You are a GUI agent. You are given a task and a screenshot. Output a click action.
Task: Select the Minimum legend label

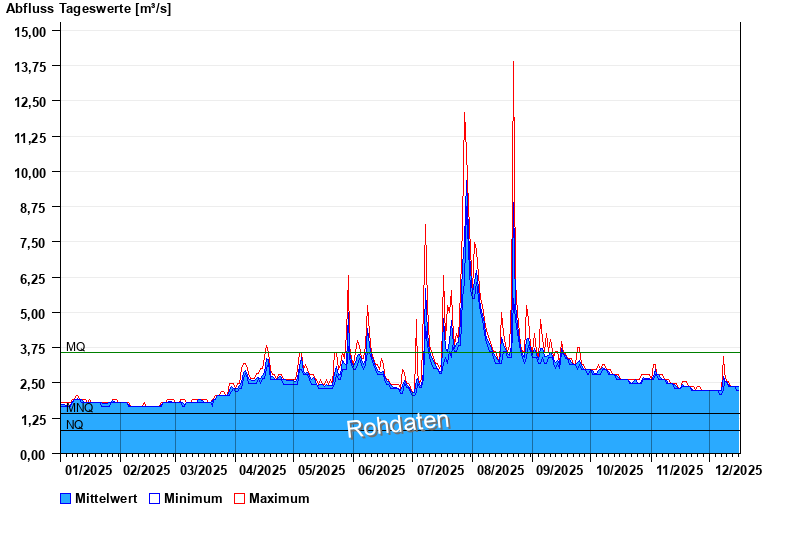[193, 498]
